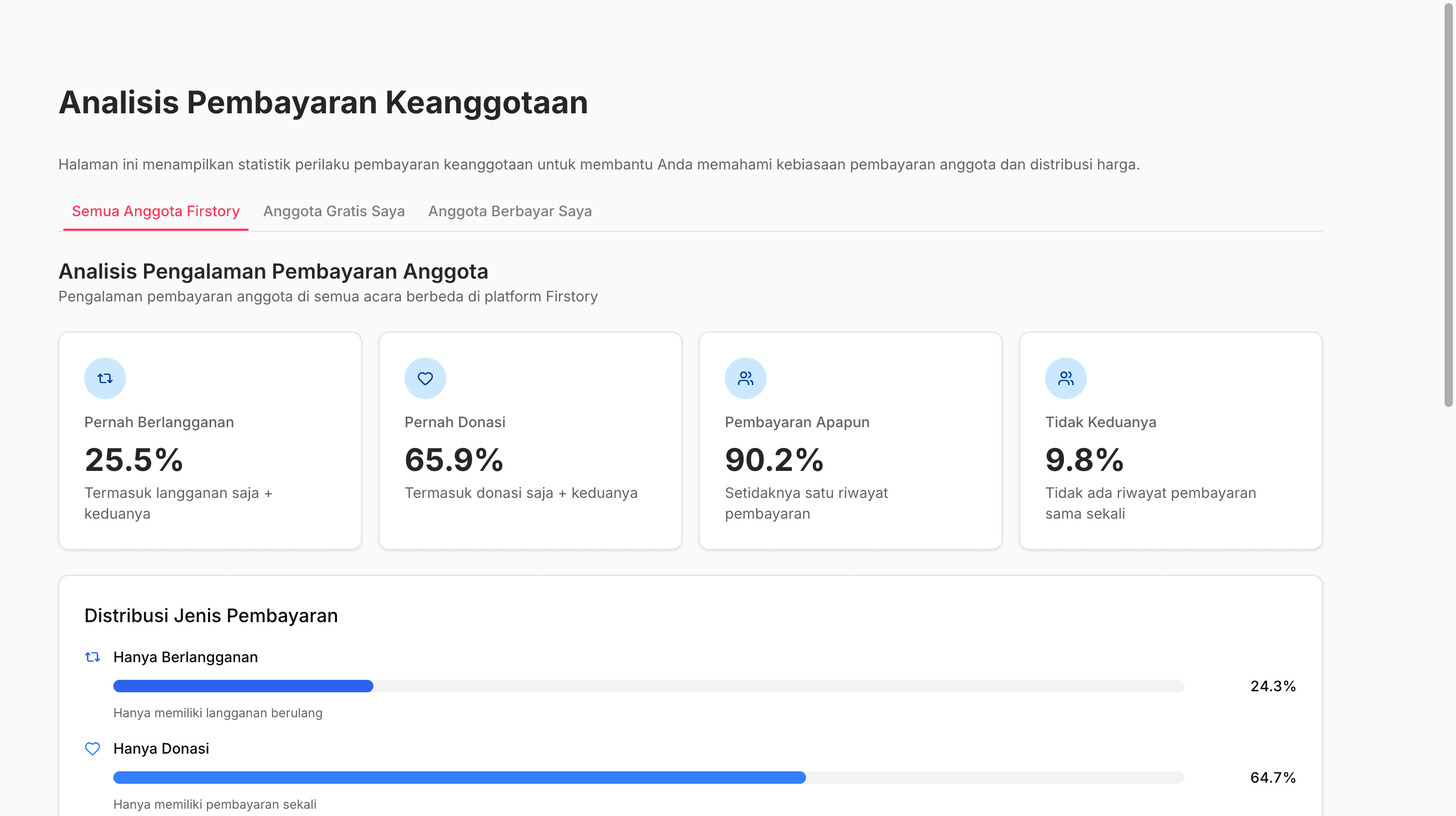The height and width of the screenshot is (816, 1456).
Task: Select the Semua Anggota Firstory tab
Action: tap(155, 212)
